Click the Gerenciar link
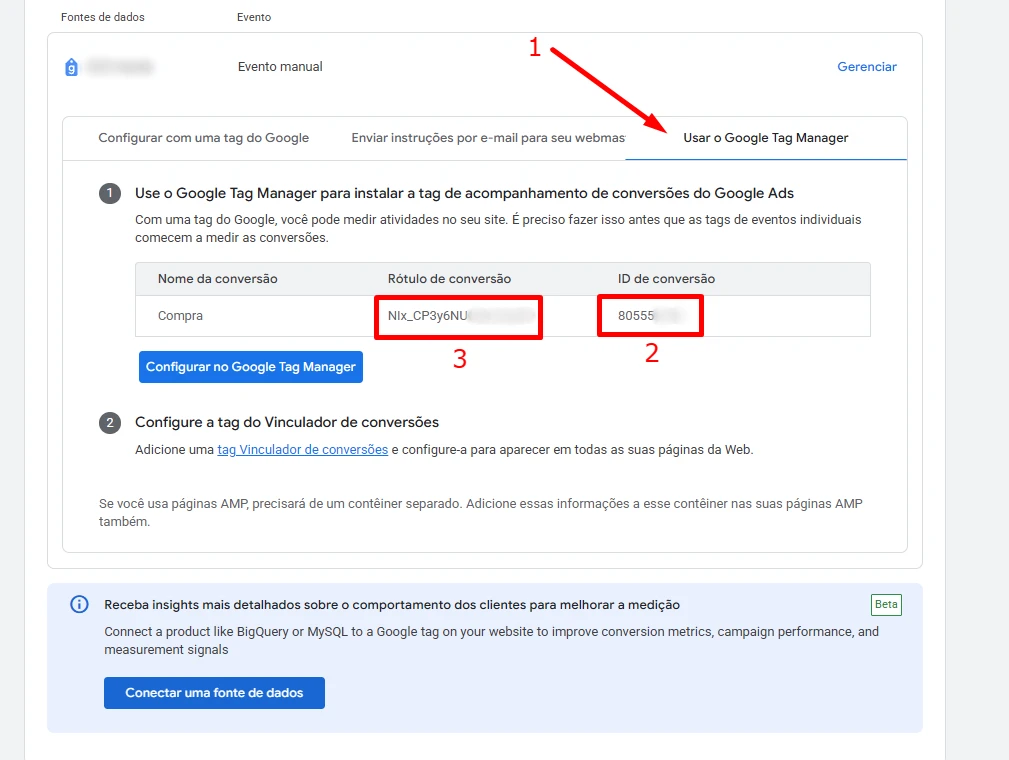The height and width of the screenshot is (760, 1009). [867, 67]
